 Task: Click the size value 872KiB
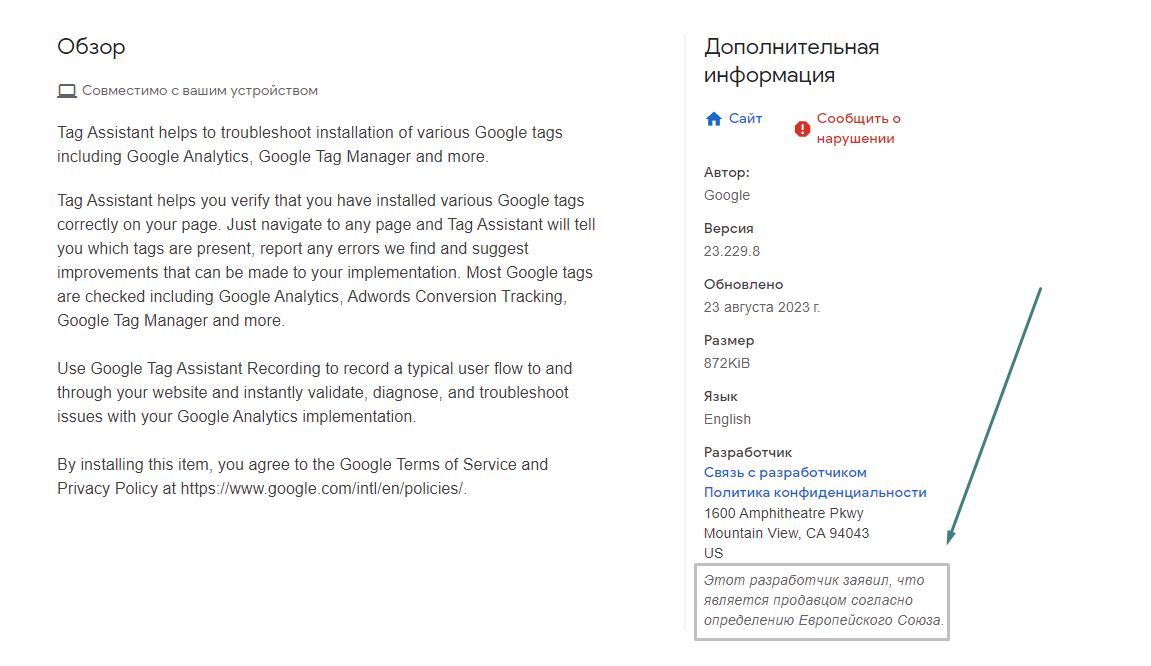coord(727,363)
